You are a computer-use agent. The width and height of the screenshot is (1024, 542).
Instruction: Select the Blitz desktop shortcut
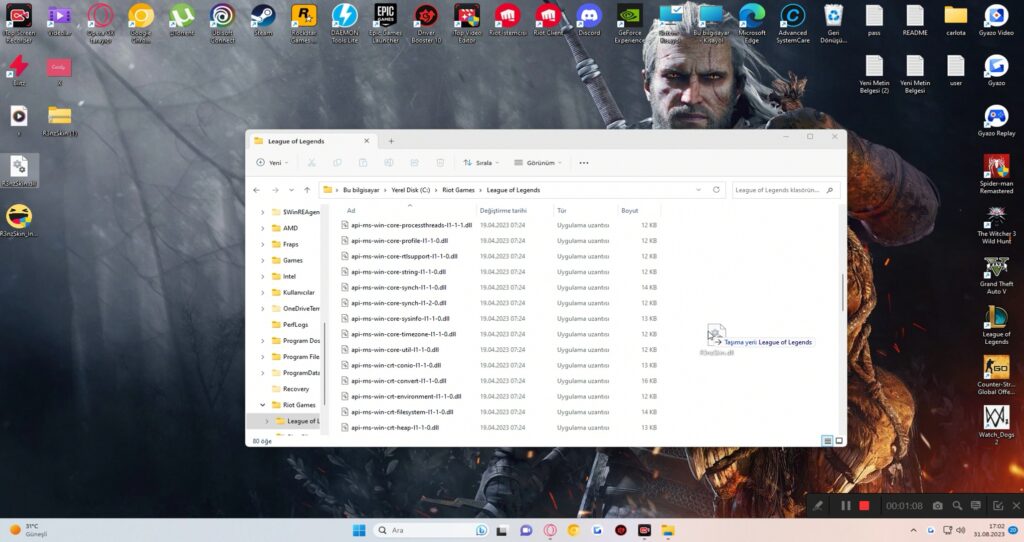tap(19, 71)
